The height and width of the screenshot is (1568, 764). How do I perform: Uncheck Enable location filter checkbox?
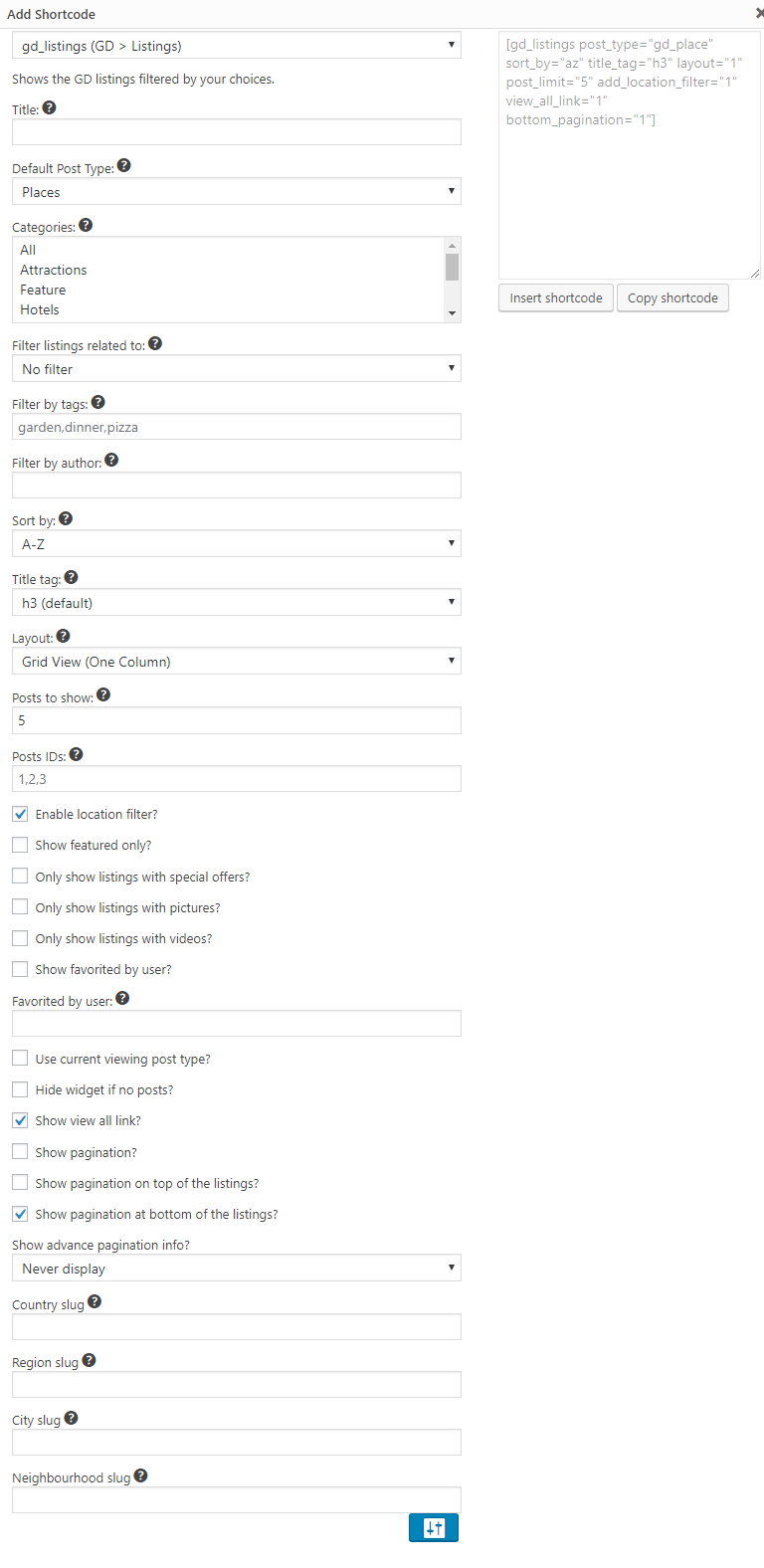[20, 814]
